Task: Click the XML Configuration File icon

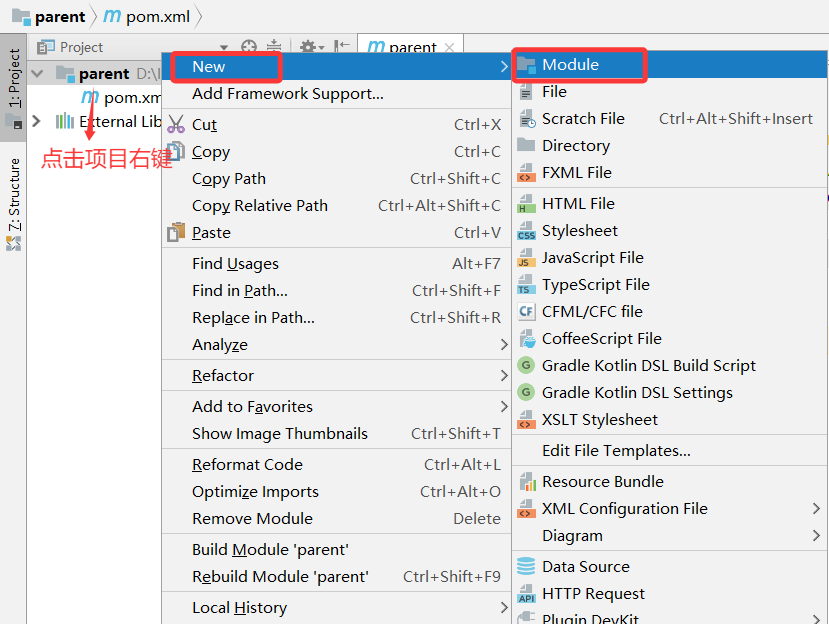Action: coord(526,509)
